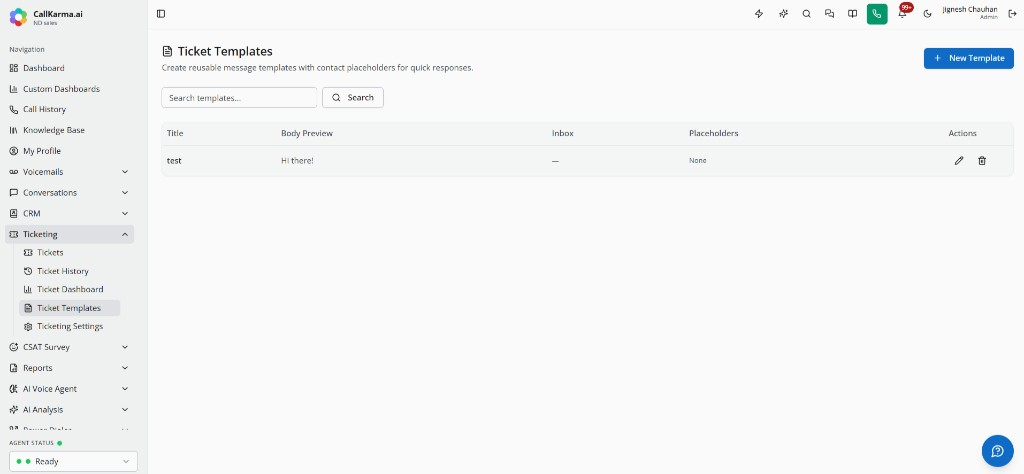Screen dimensions: 1024x474
Task: Expand the AI Voice Agent menu
Action: (69, 389)
